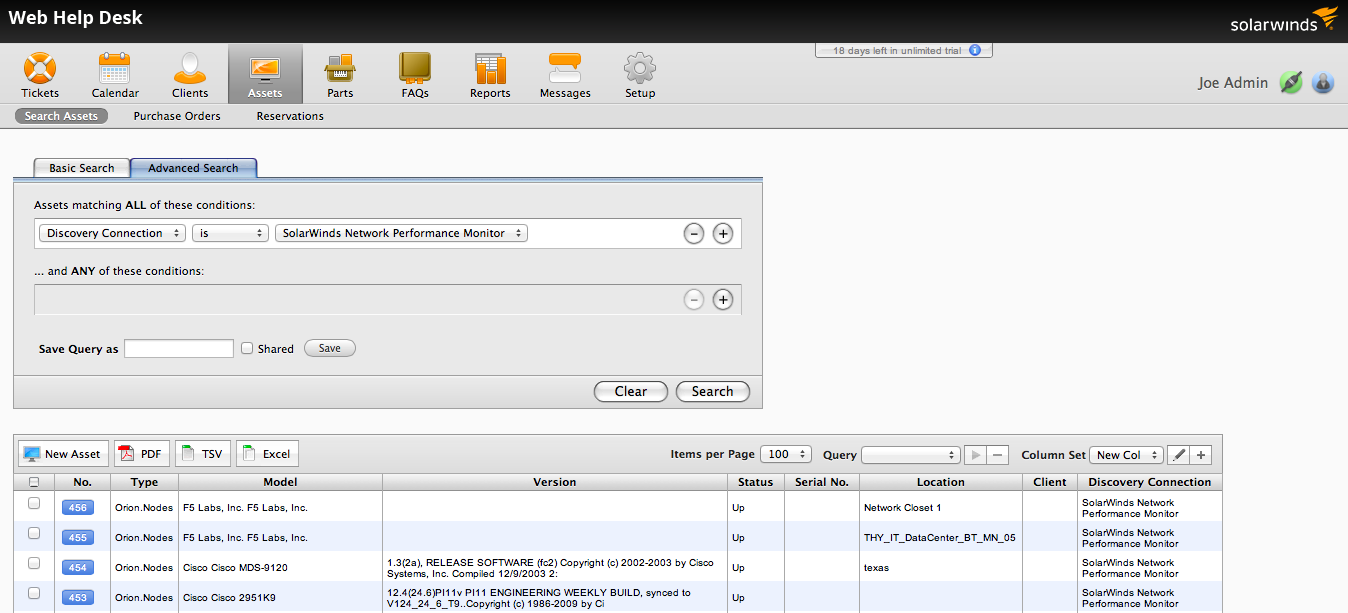1348x613 pixels.
Task: Click the Search button
Action: [713, 391]
